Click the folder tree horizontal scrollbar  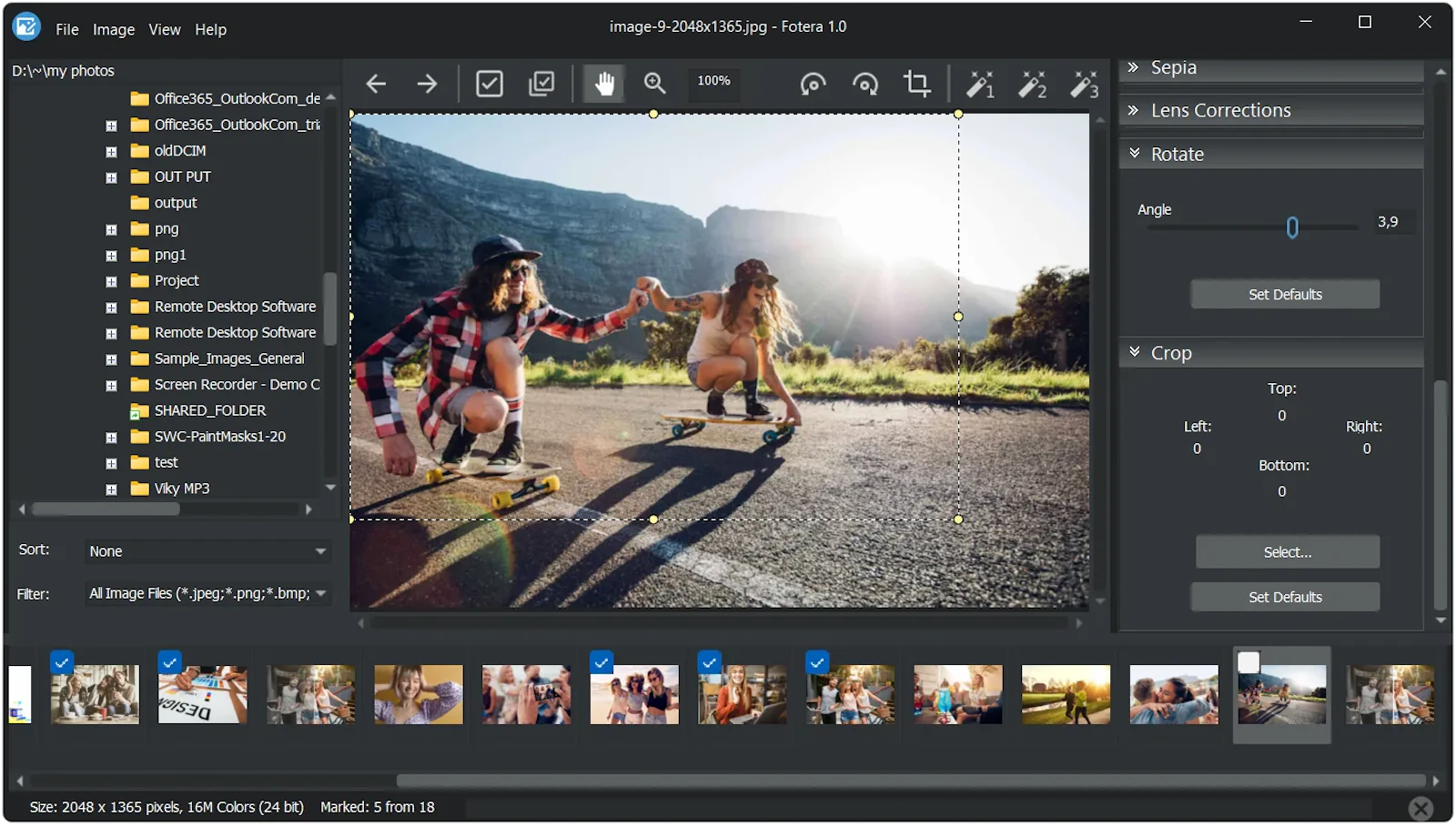[x=106, y=509]
